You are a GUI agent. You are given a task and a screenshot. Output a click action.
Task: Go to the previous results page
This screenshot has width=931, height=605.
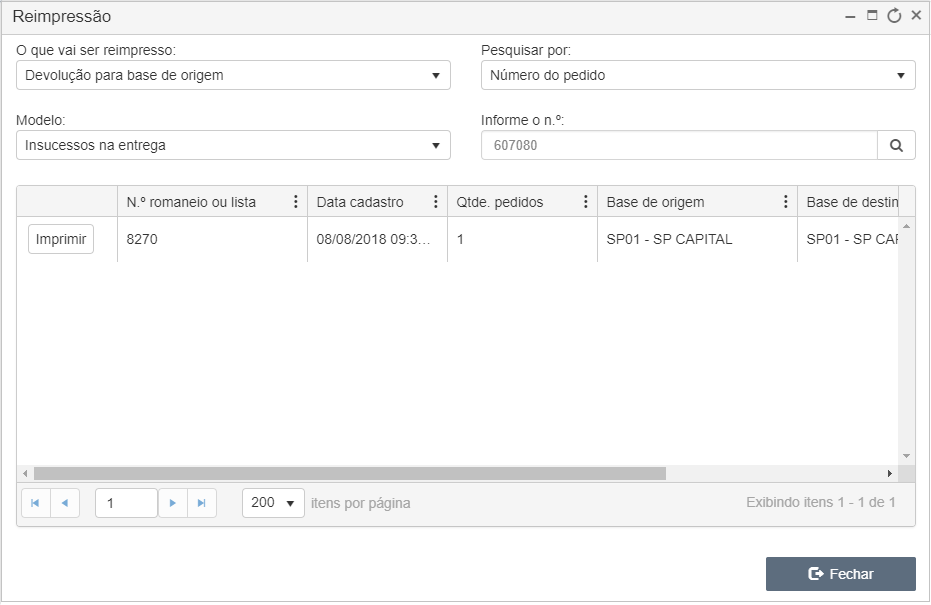tap(65, 503)
